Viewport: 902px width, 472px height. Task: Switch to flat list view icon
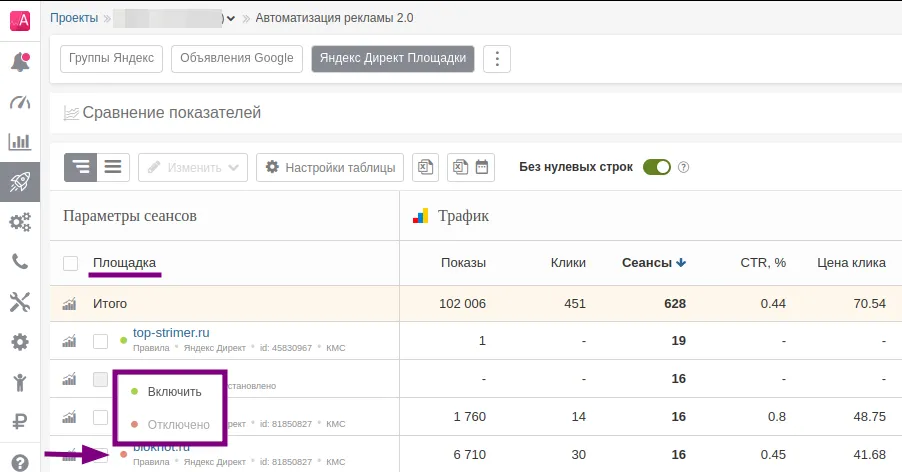click(113, 167)
